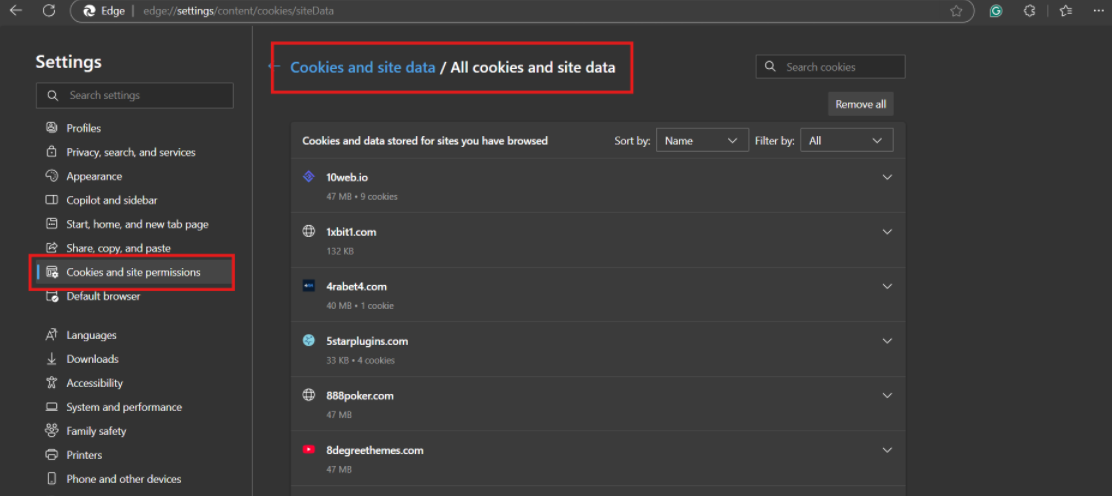Open Downloads settings label

click(x=92, y=359)
